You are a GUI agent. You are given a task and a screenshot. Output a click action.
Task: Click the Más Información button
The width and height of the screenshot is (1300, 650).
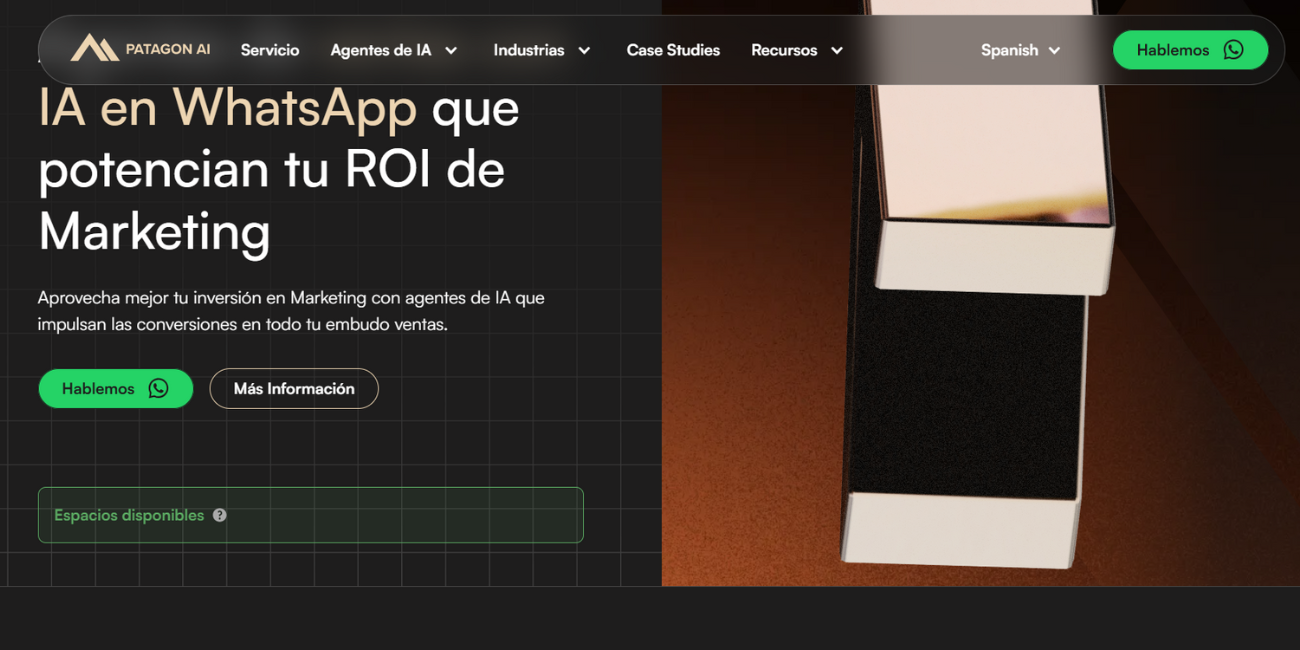click(x=294, y=388)
